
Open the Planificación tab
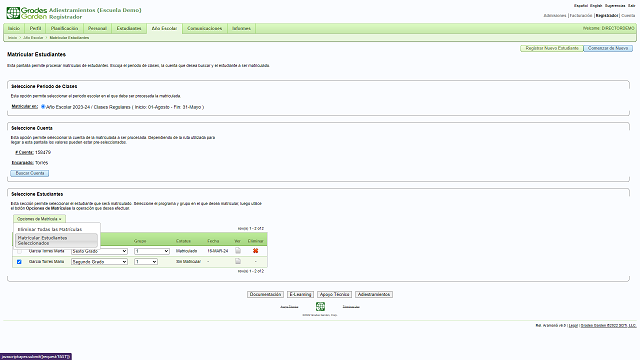pyautogui.click(x=64, y=28)
